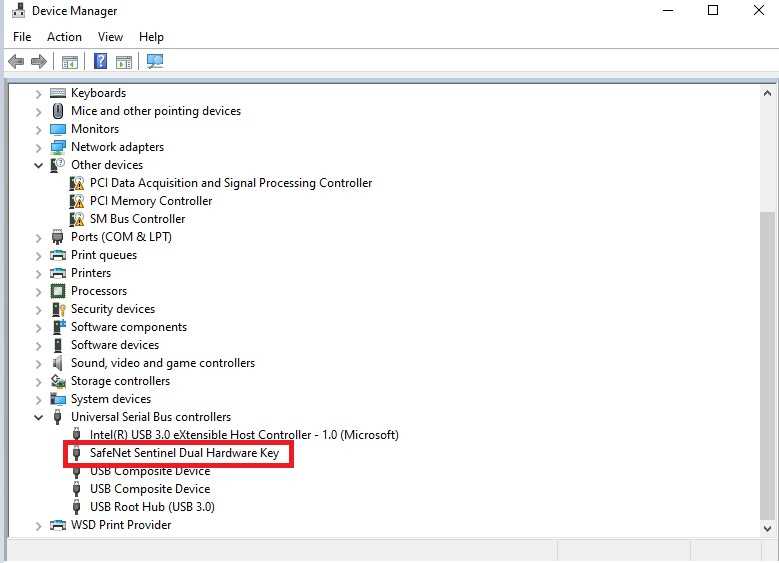Open the Action menu
This screenshot has width=779, height=563.
click(x=64, y=37)
